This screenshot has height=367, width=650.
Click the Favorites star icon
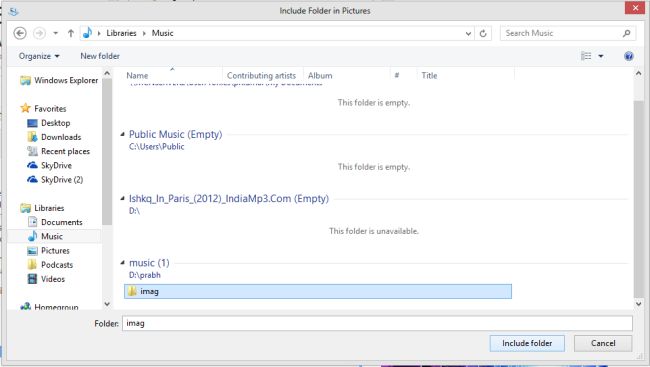tap(25, 108)
